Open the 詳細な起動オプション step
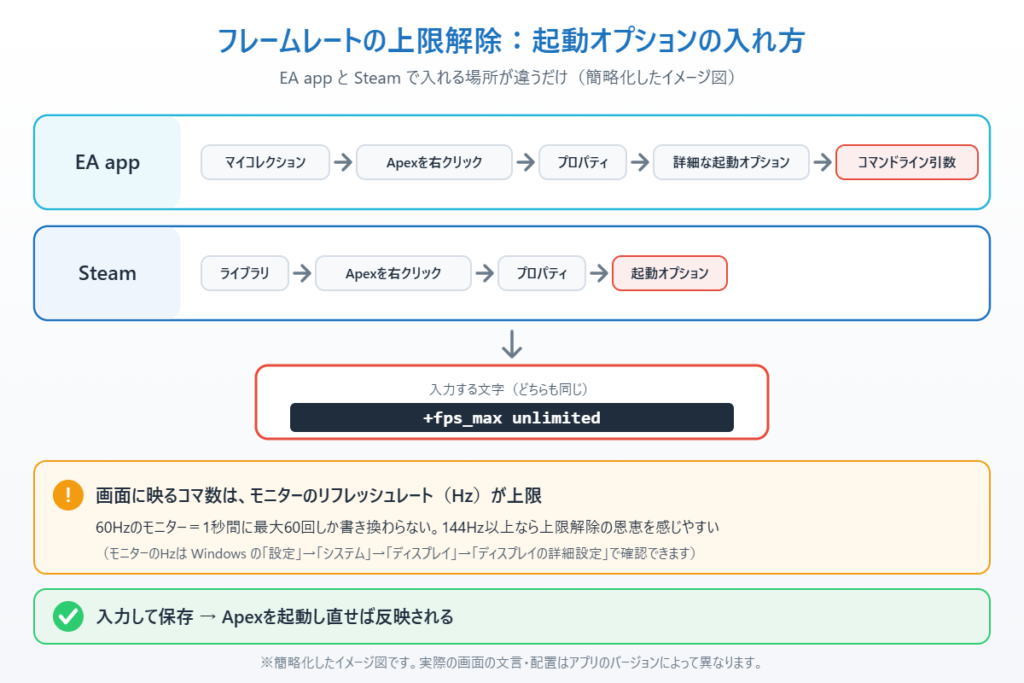 pos(731,162)
